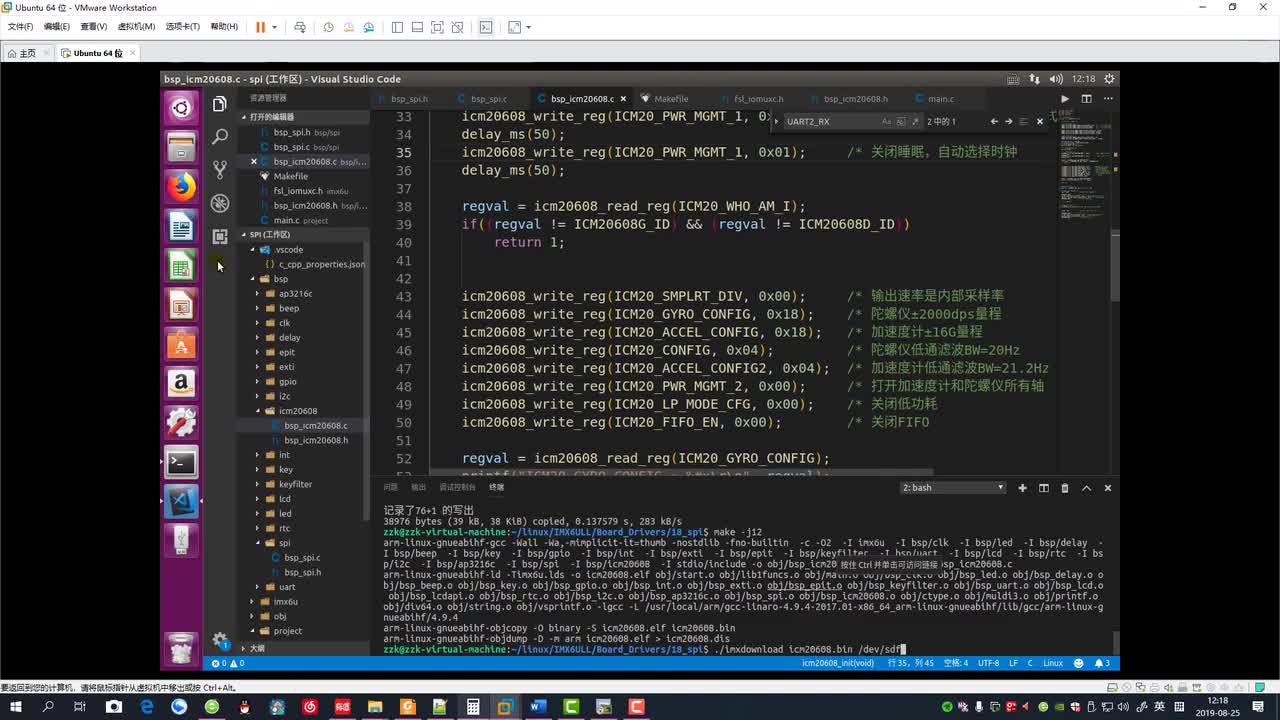The image size is (1280, 720).
Task: Click the run file play icon
Action: 1065,99
